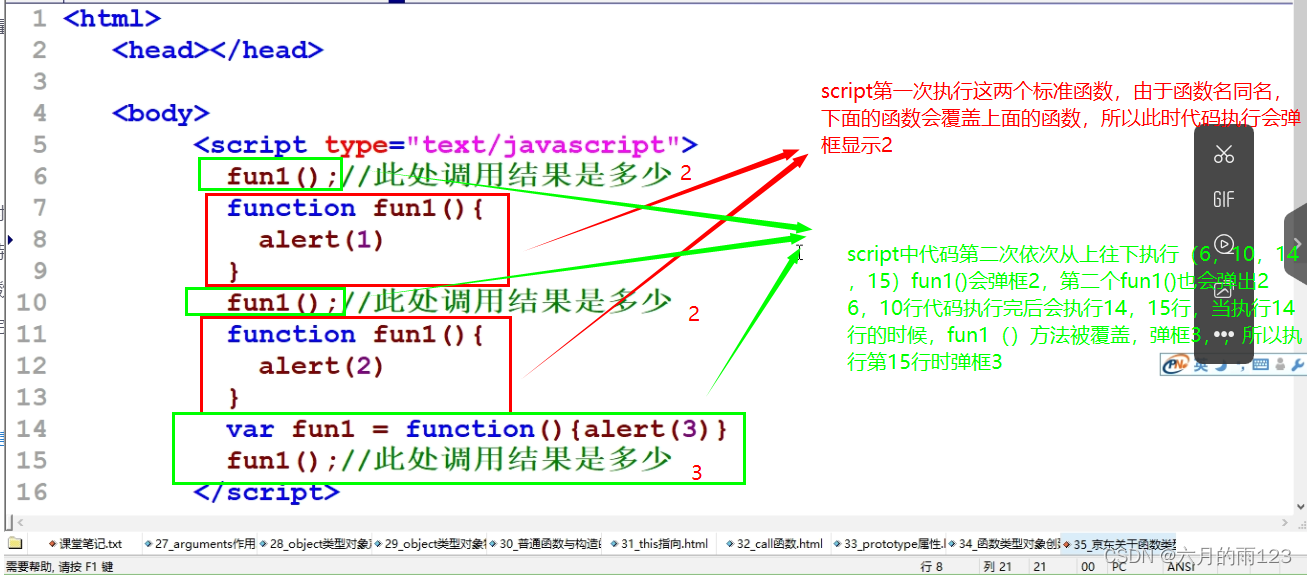Open the 33_prototype属性 tab
The height and width of the screenshot is (575, 1307).
pos(888,544)
